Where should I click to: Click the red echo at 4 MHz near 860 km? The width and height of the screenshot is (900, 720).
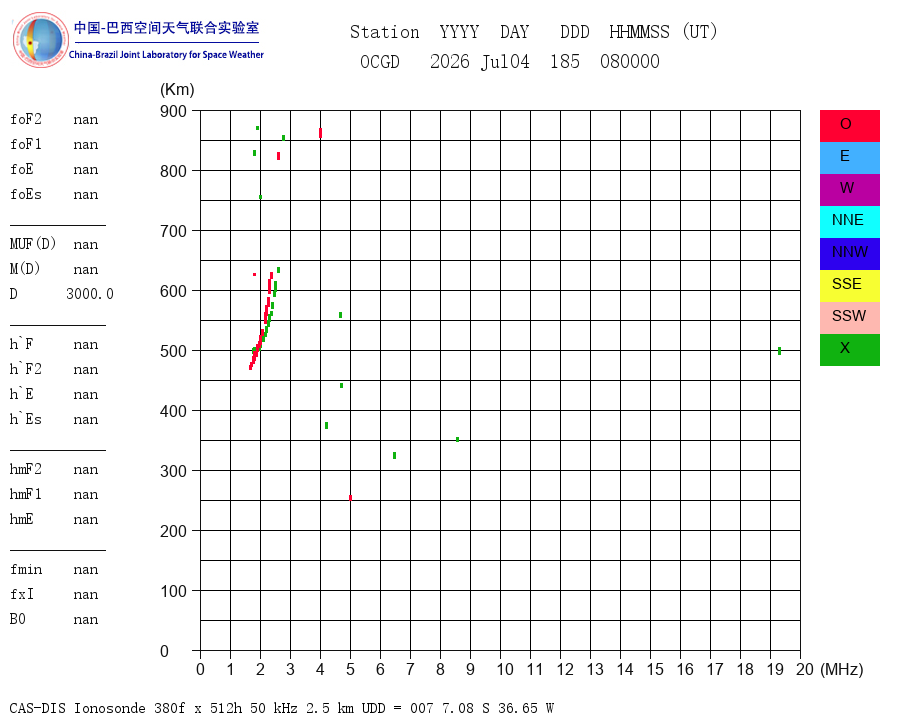320,133
